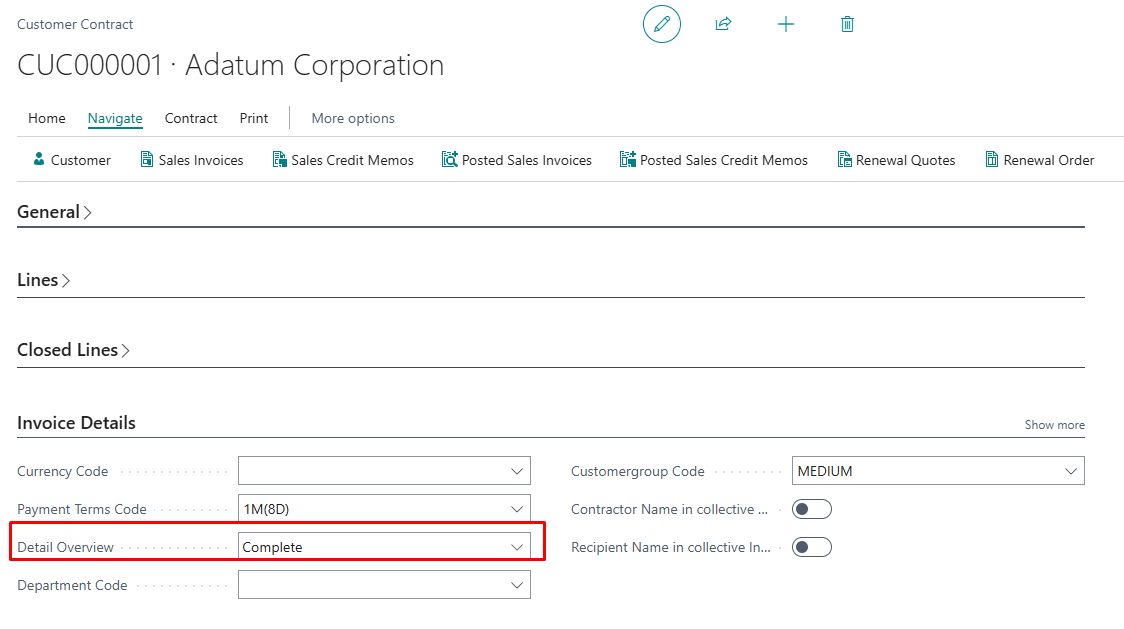Switch to the Contract menu tab
The height and width of the screenshot is (629, 1124).
point(191,118)
